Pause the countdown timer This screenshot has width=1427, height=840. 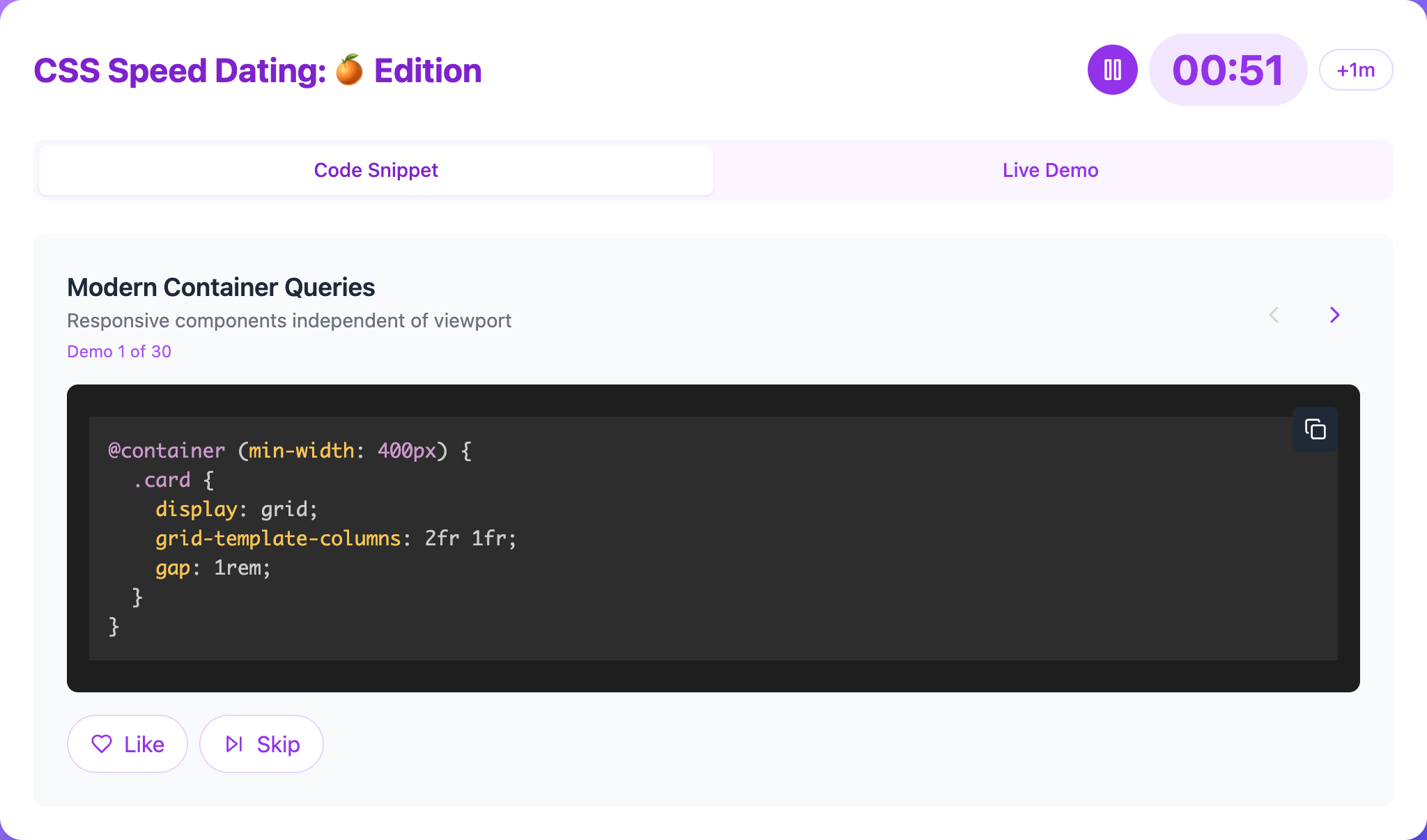click(1113, 70)
